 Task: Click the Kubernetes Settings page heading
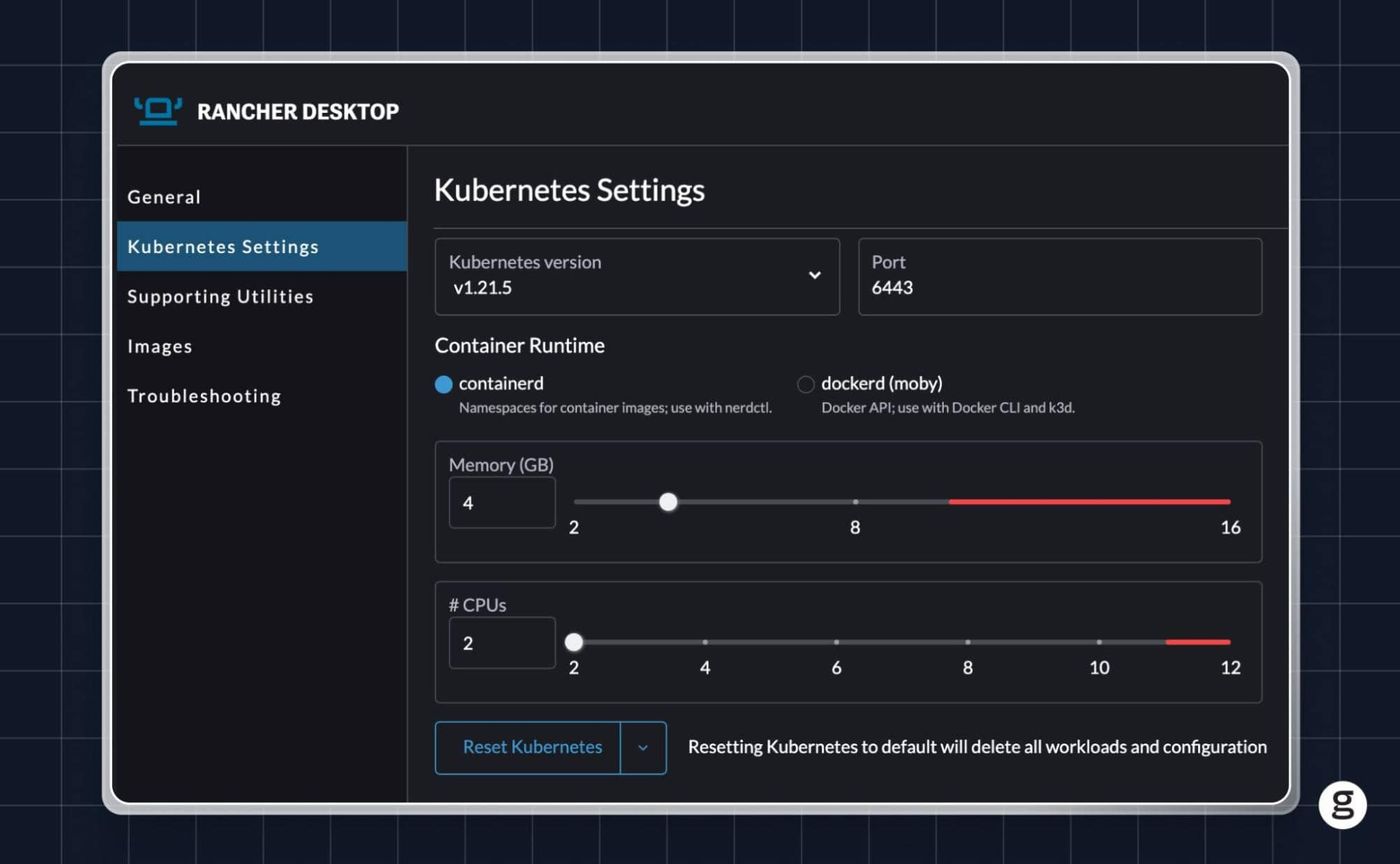click(570, 190)
